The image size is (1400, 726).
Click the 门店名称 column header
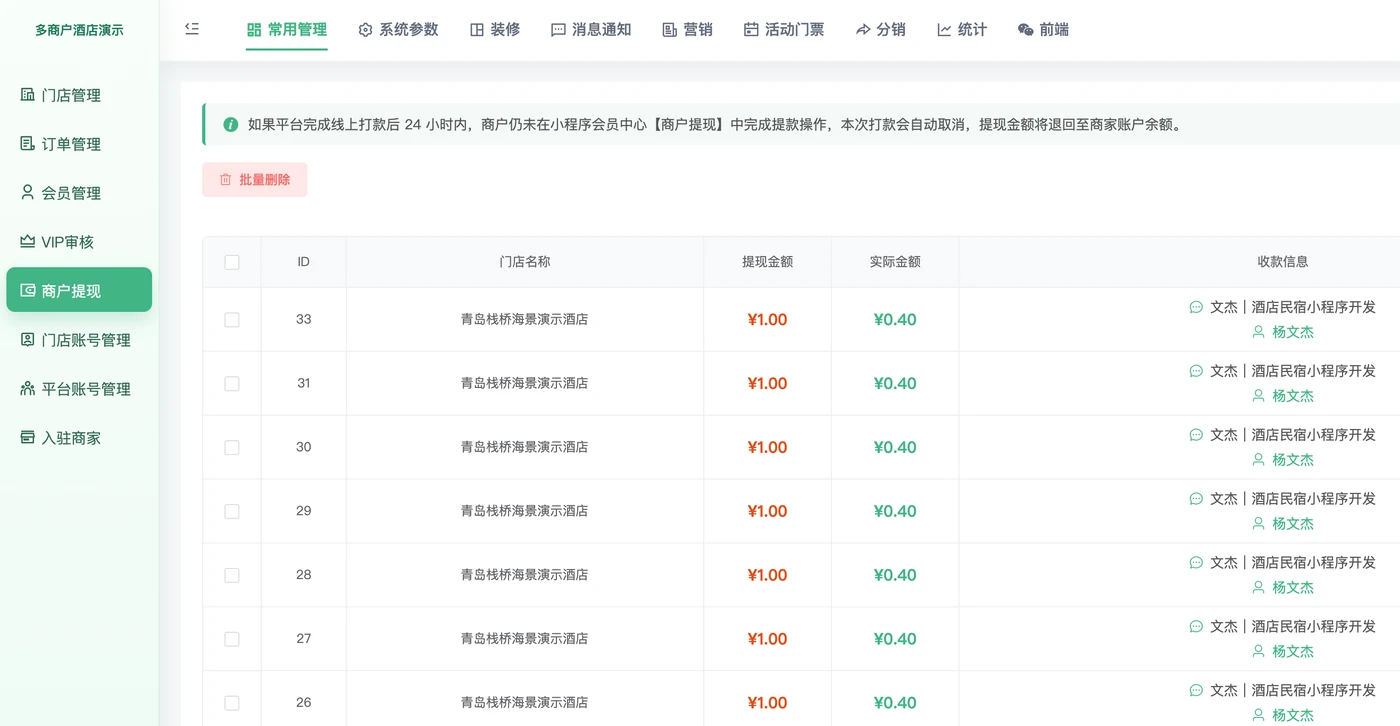(525, 262)
